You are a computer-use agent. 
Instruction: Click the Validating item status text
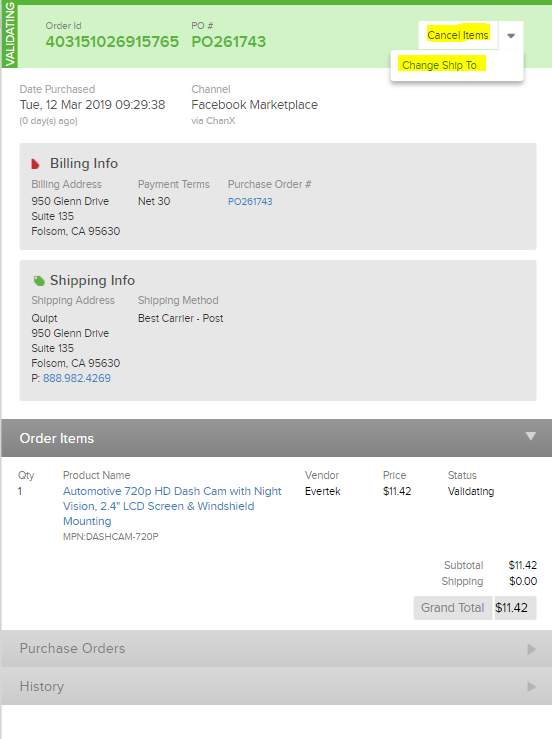coord(471,492)
